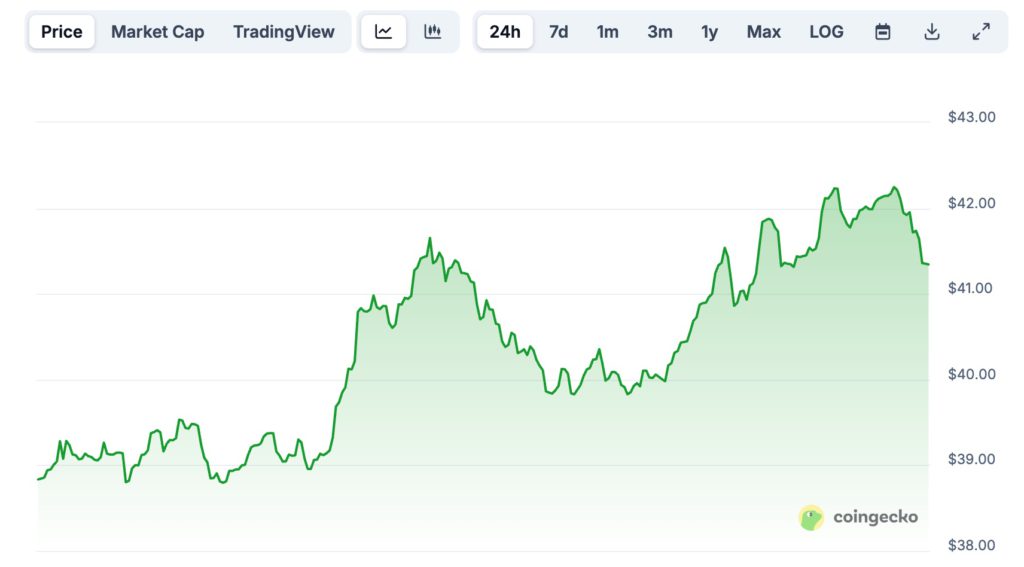
Task: Click the rightmost end of the price line
Action: [928, 264]
